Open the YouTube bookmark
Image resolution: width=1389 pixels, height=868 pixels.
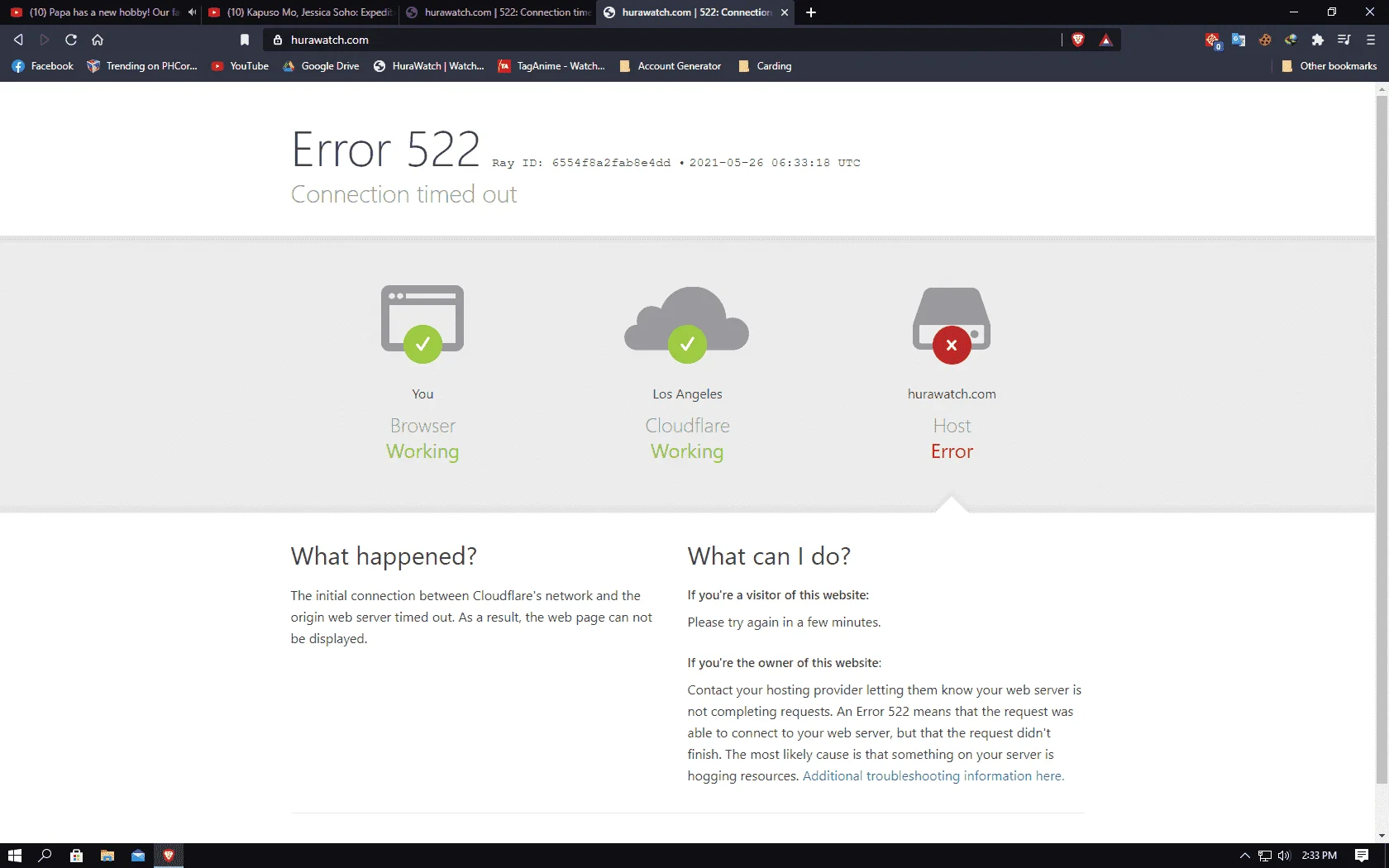tap(240, 66)
